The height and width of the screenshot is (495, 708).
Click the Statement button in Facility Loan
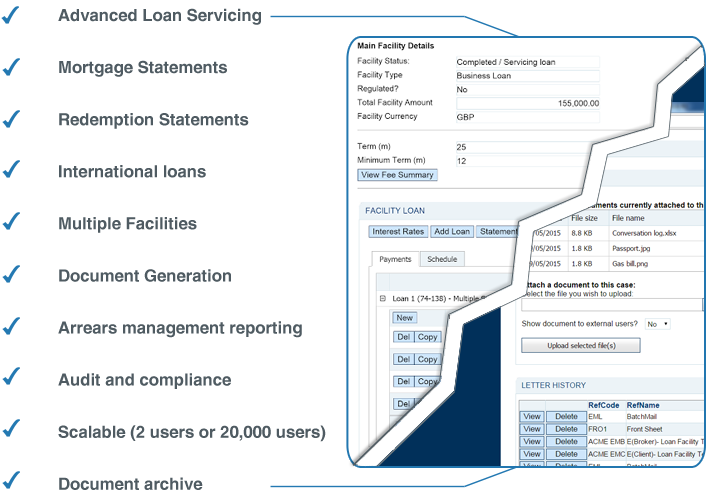498,232
